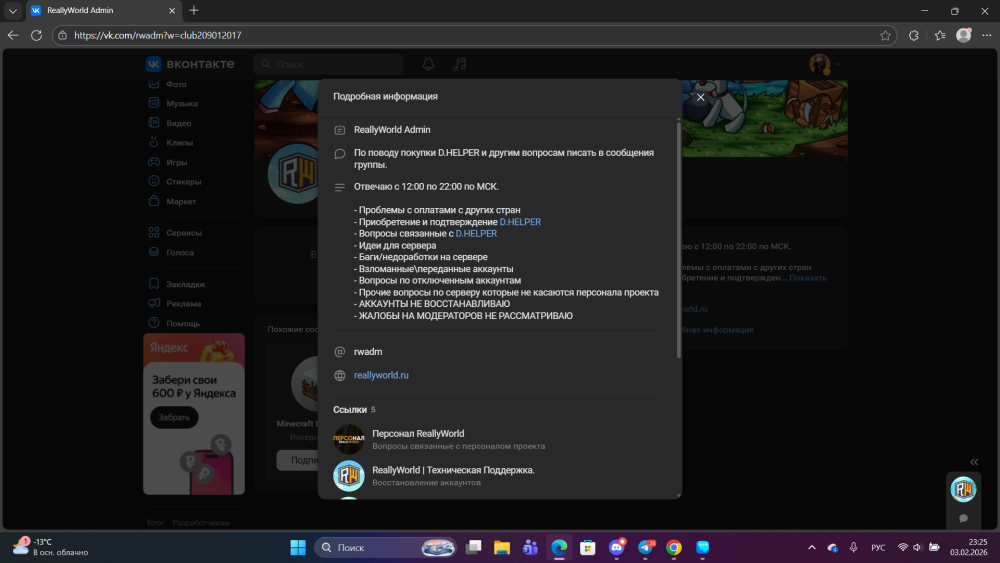Click the Забрать button in Яндекс ad
Image resolution: width=1000 pixels, height=563 pixels.
point(174,418)
